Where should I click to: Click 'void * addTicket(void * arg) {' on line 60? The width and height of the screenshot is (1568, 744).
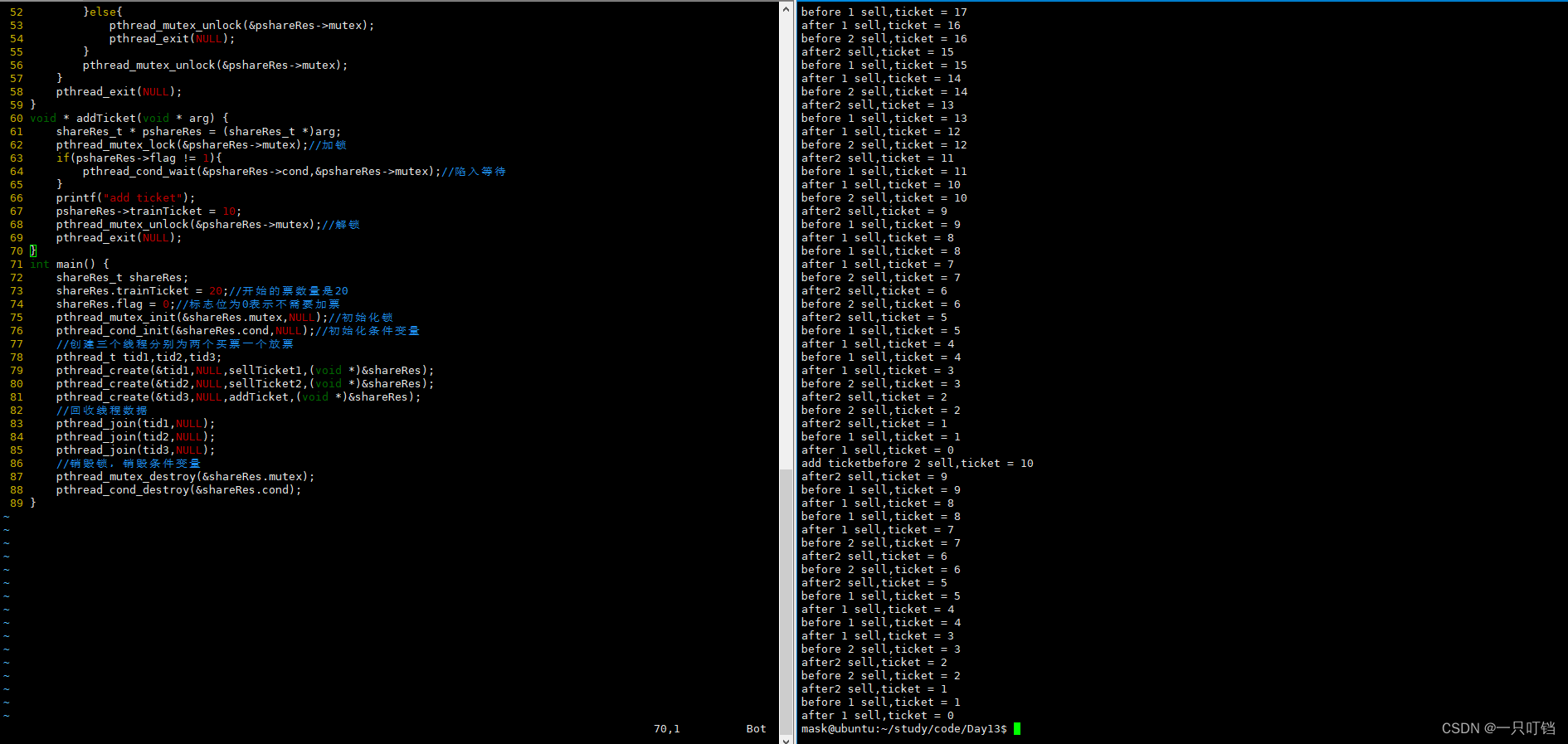point(129,119)
